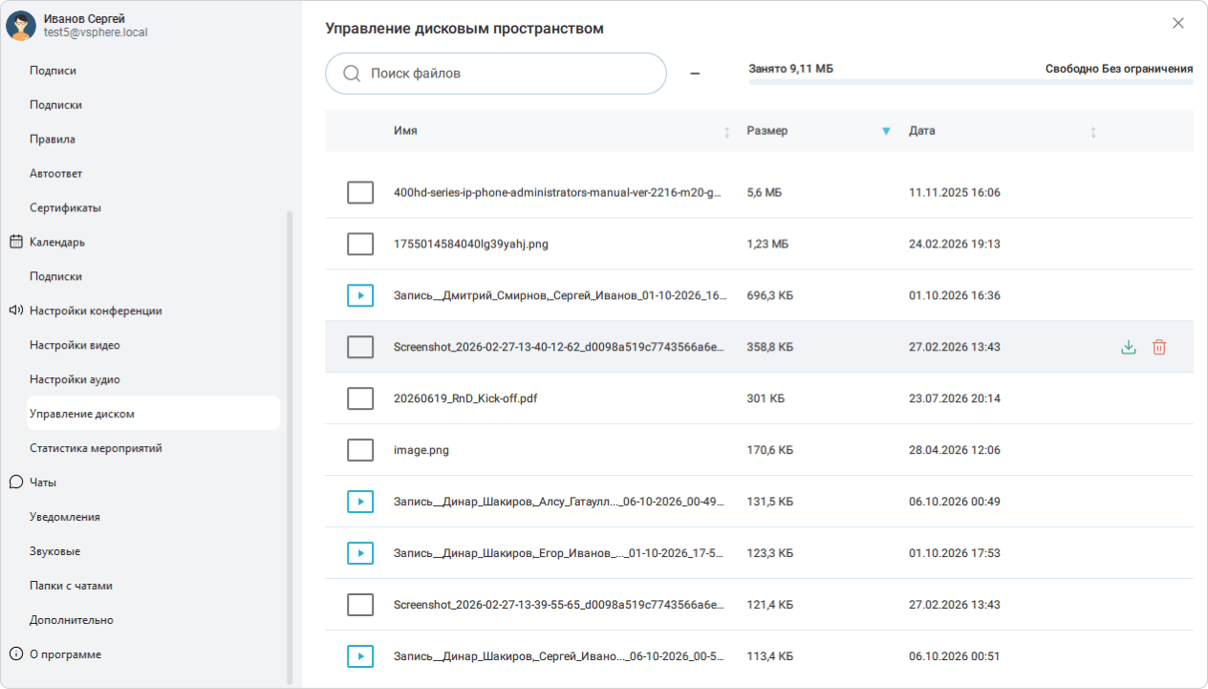Click the file name 20260619_RnD_Kick-off.pdf

tap(465, 398)
